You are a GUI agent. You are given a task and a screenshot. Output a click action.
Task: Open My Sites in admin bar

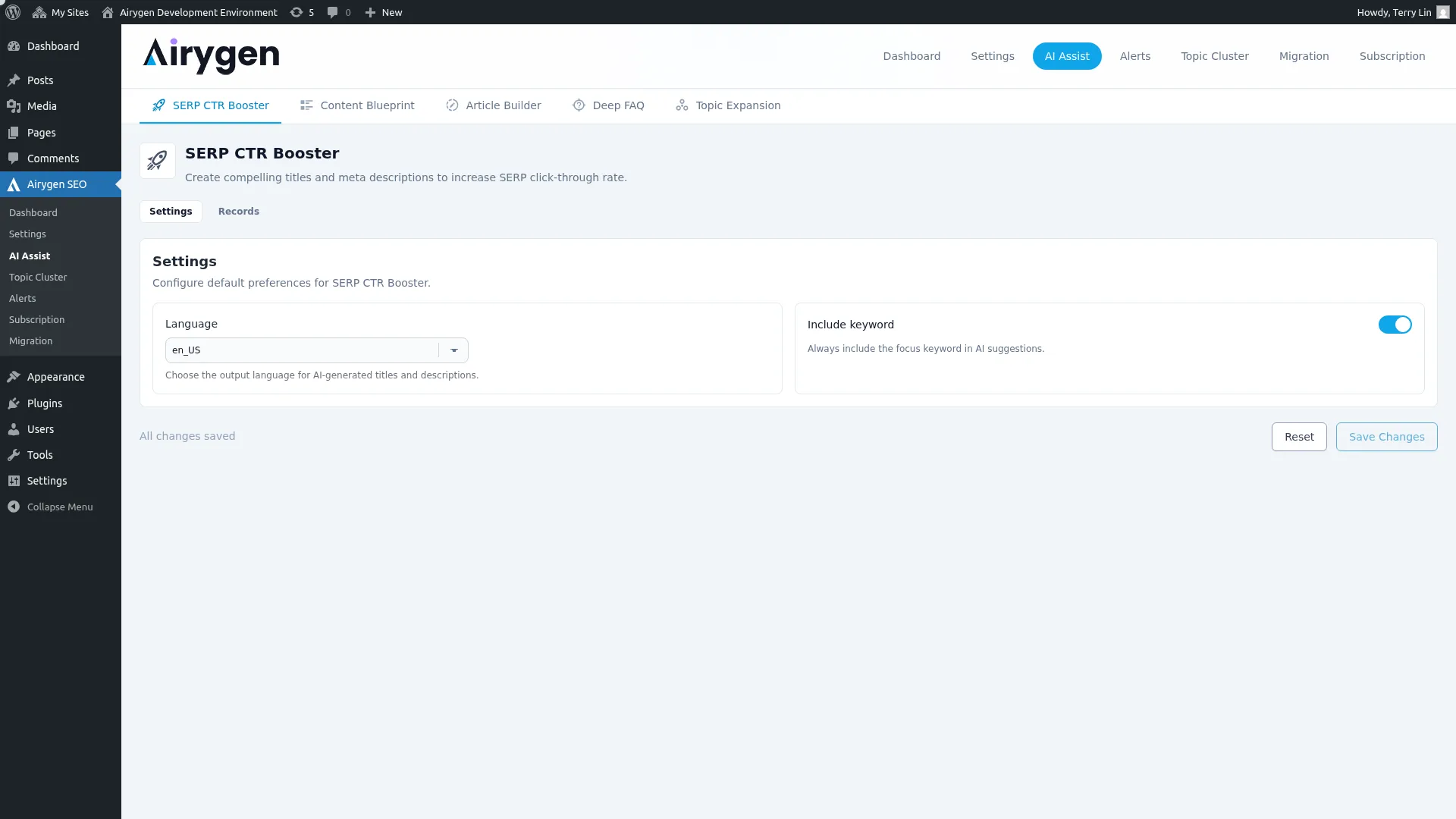[x=61, y=12]
